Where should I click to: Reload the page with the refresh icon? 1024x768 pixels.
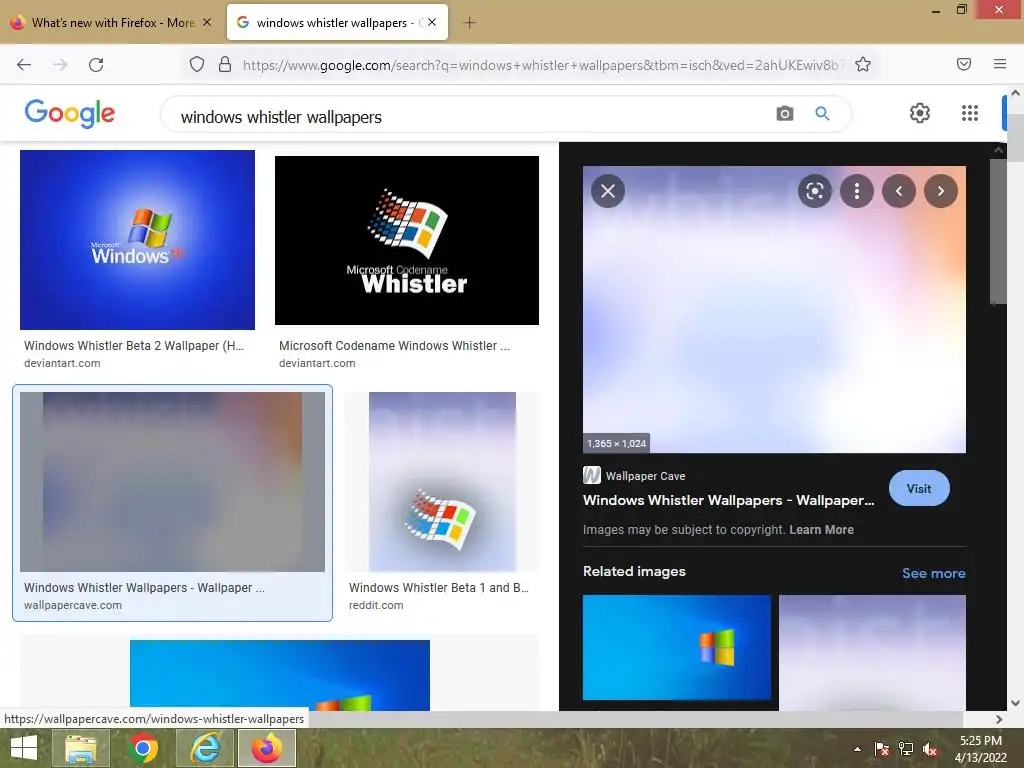pos(96,64)
